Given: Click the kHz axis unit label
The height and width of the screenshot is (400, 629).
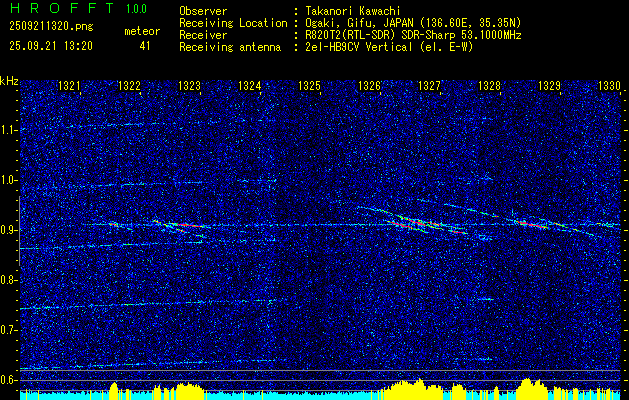Looking at the screenshot, I should click(9, 81).
